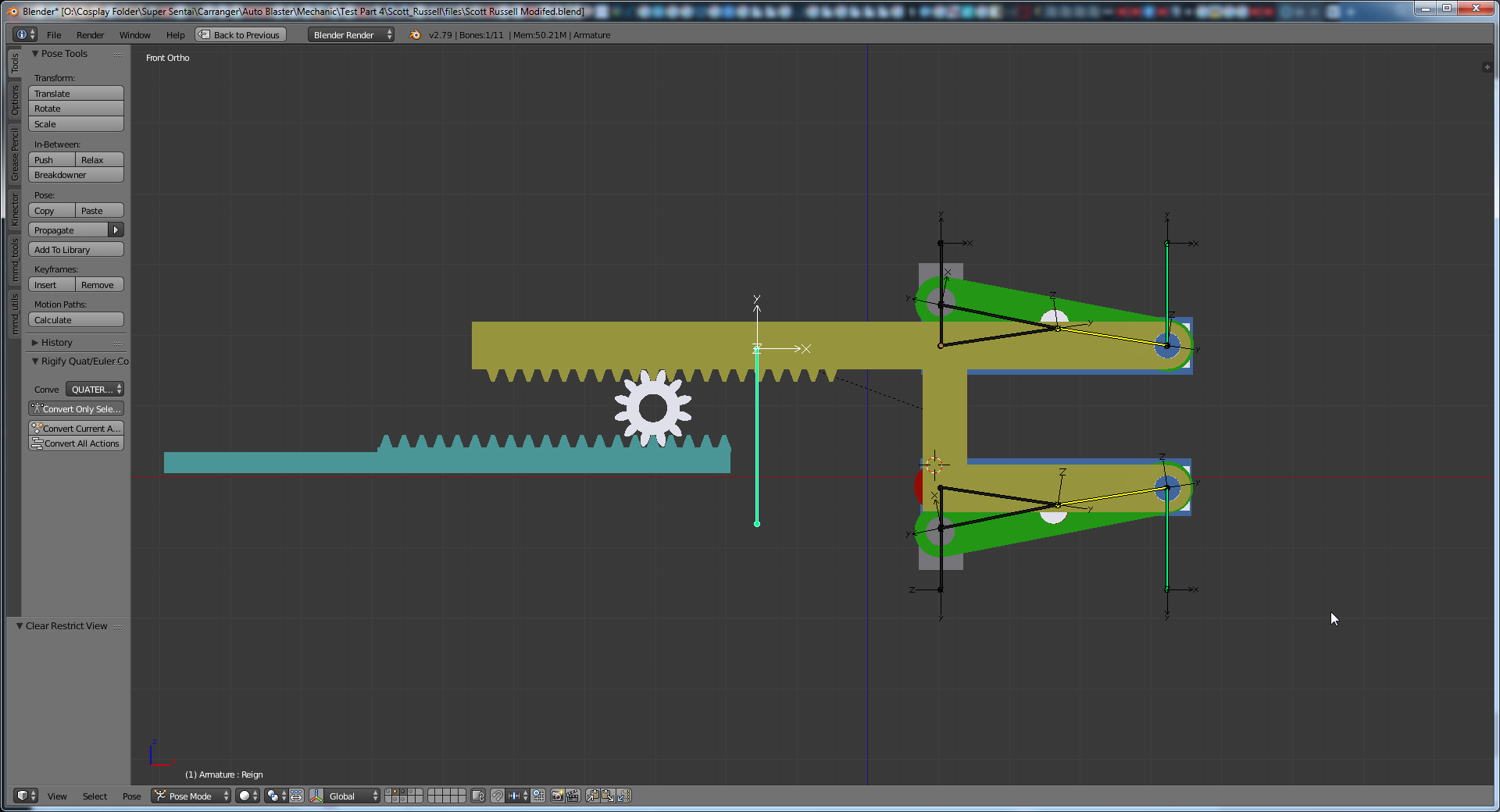Open the Propagate options arrow
The image size is (1500, 812).
(116, 230)
